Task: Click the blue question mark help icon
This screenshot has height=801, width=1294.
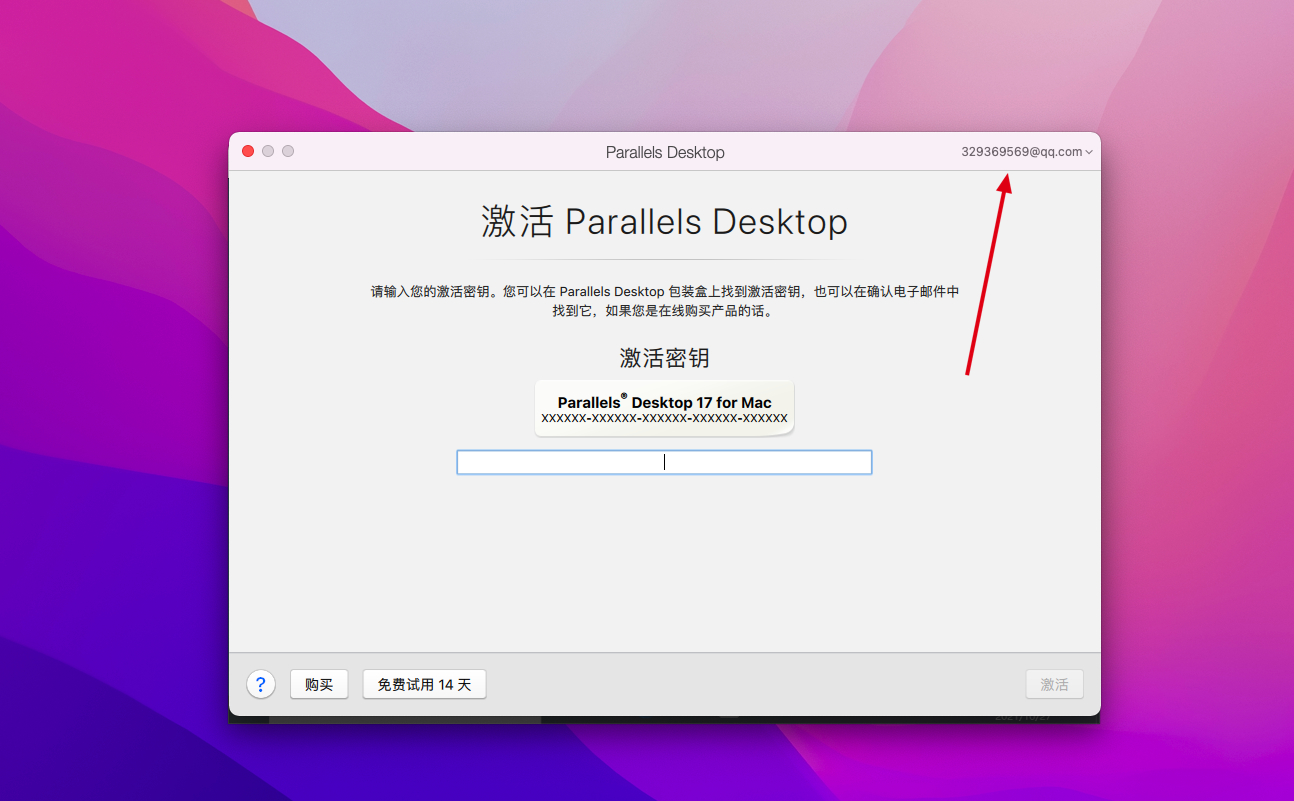Action: click(x=261, y=684)
